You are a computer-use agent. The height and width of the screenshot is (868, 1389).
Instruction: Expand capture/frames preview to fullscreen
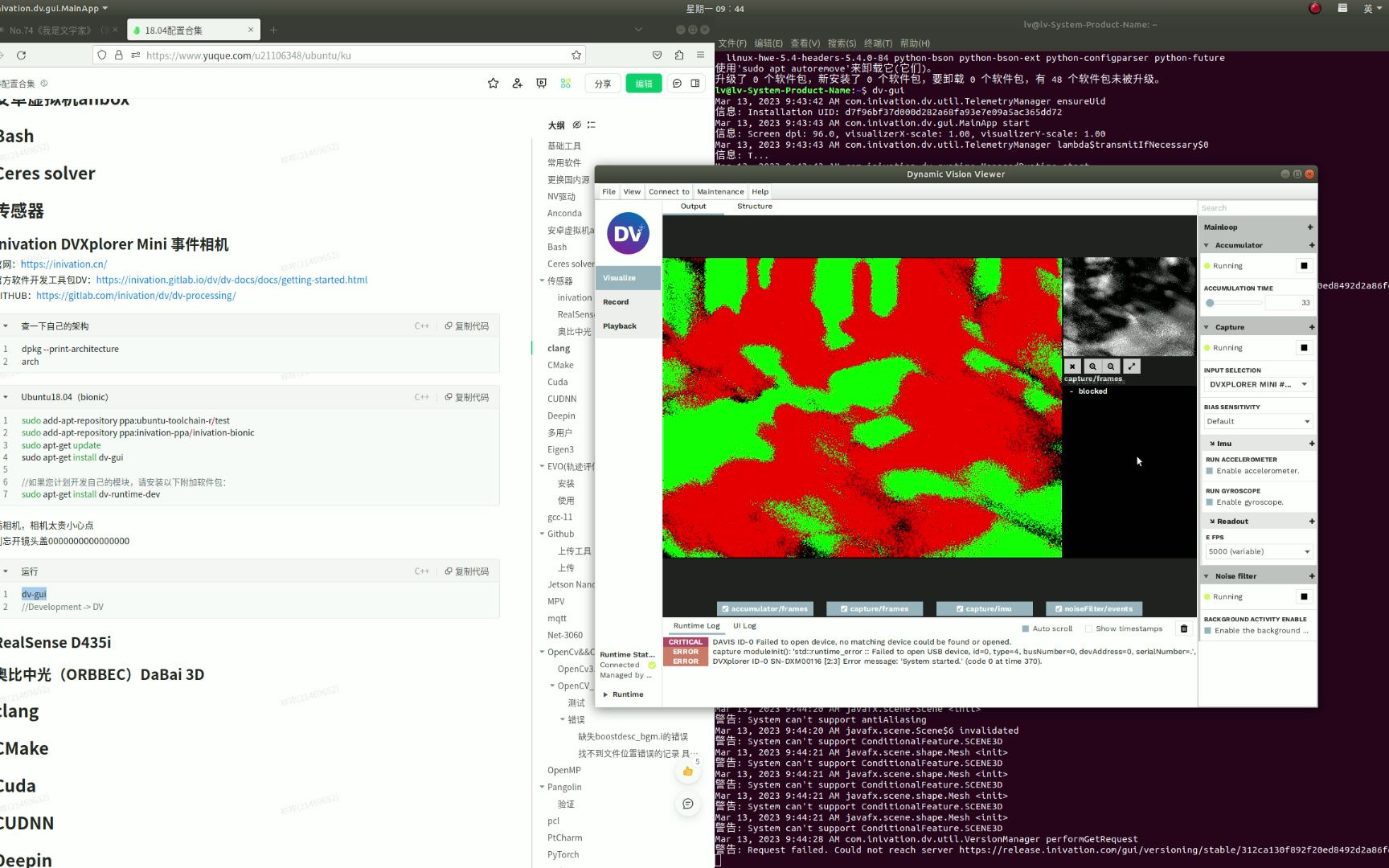[x=1132, y=366]
